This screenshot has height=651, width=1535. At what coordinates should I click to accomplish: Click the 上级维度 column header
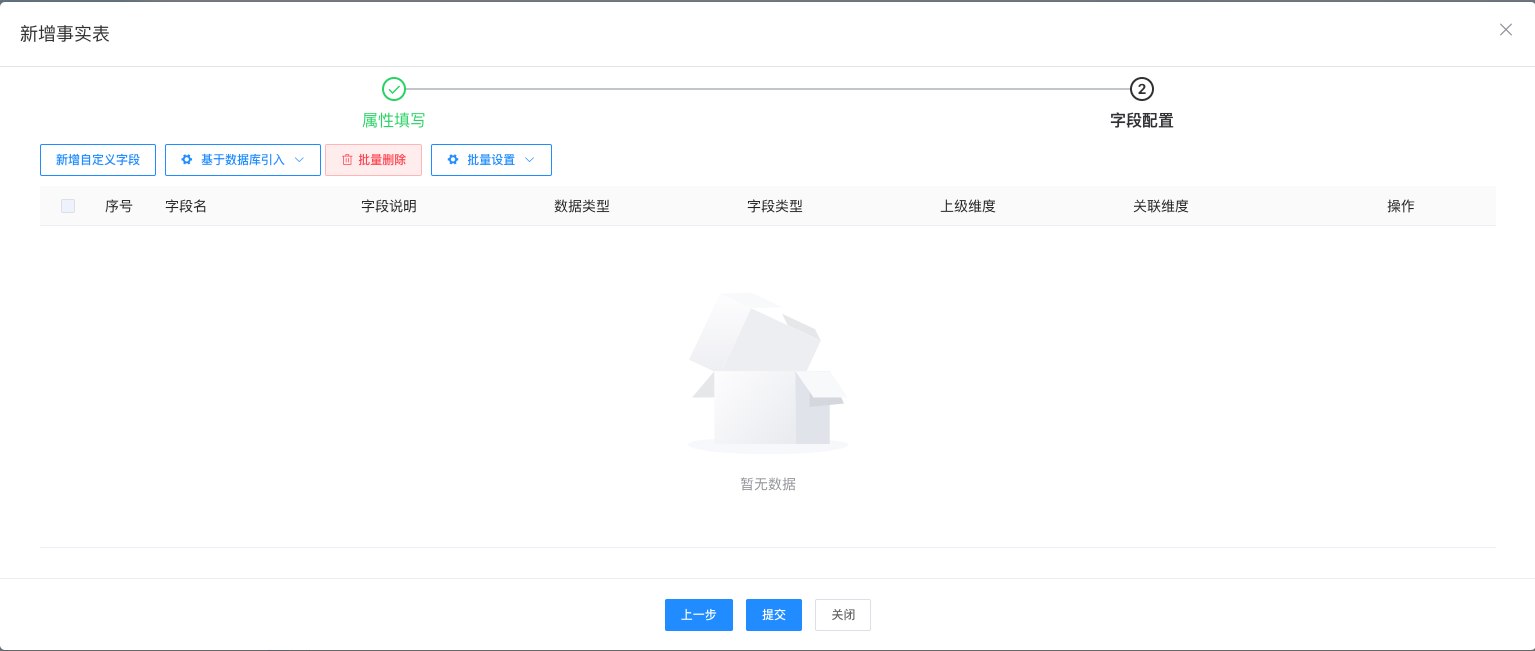[968, 206]
